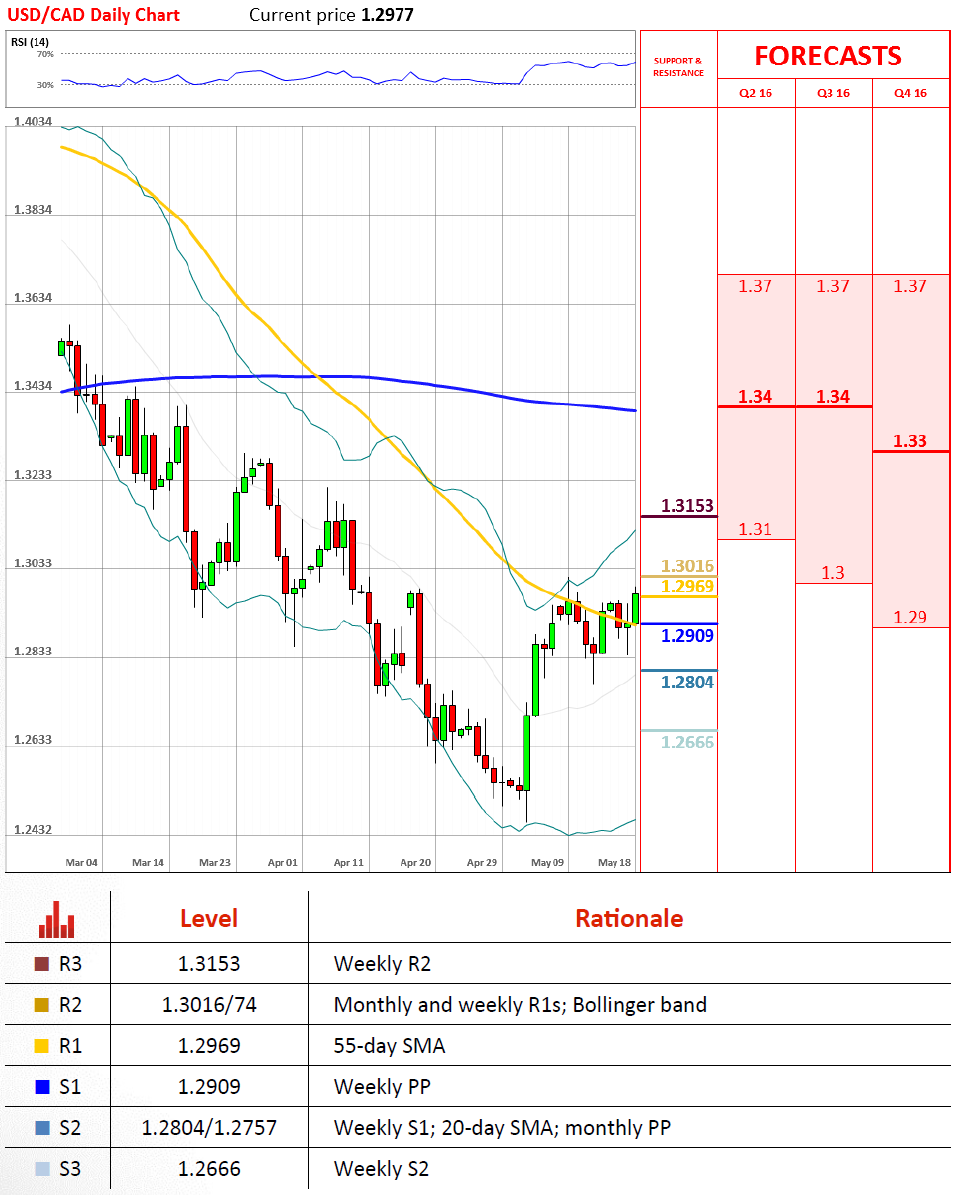The image size is (962, 1195).
Task: Click the 1.3153 resistance level label
Action: pos(687,506)
